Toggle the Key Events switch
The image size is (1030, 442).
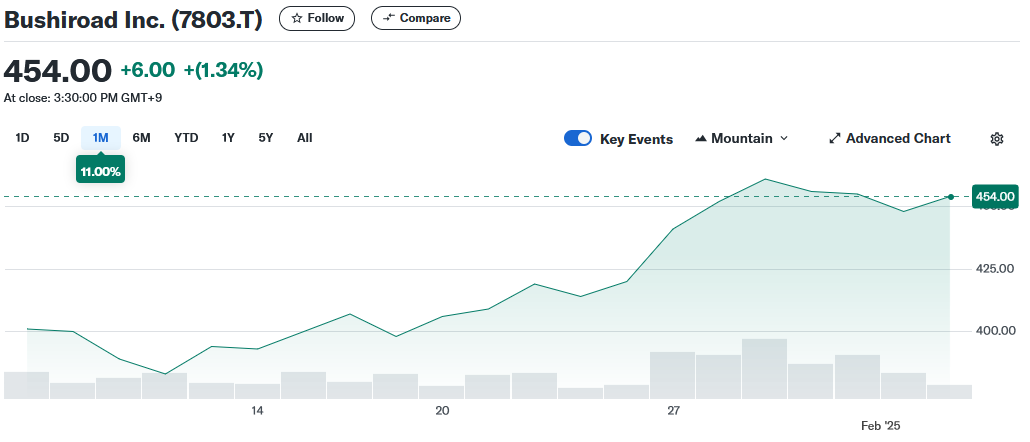578,139
